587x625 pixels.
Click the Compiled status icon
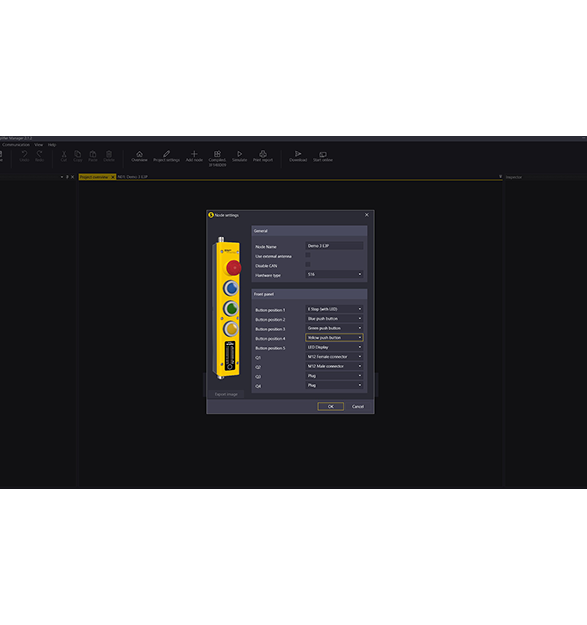tap(217, 154)
